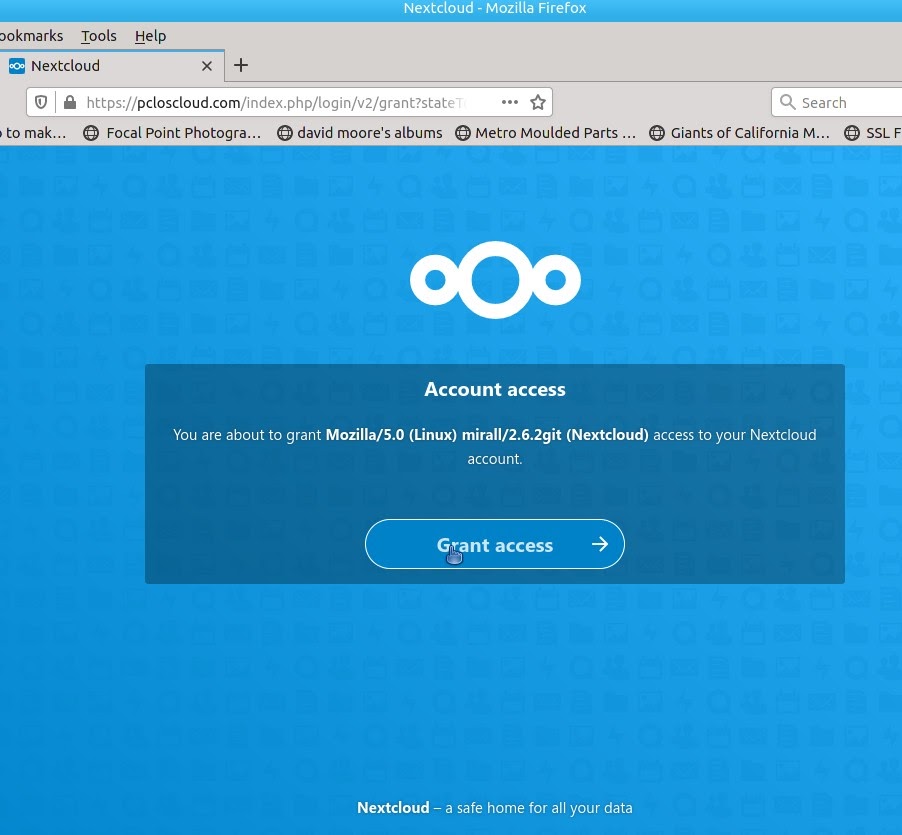Viewport: 902px width, 835px height.
Task: Click globe icon of SSL bookmark
Action: (851, 133)
